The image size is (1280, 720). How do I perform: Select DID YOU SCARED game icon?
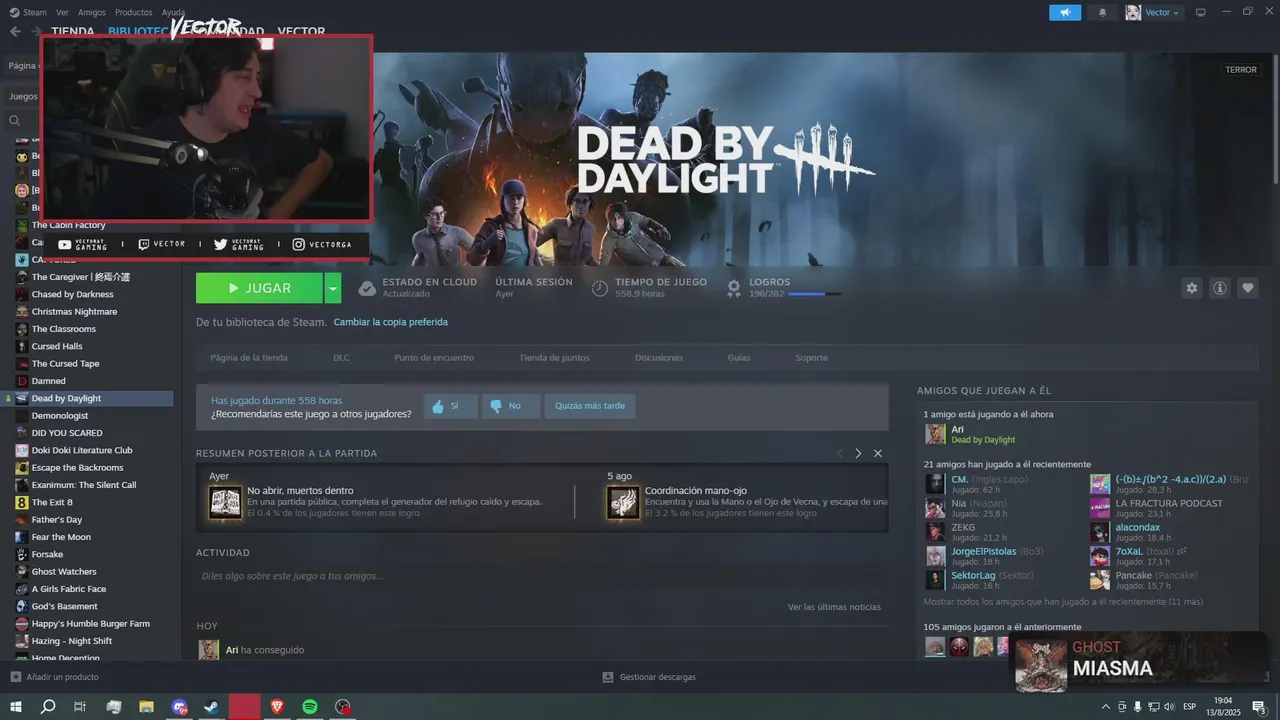click(x=21, y=433)
